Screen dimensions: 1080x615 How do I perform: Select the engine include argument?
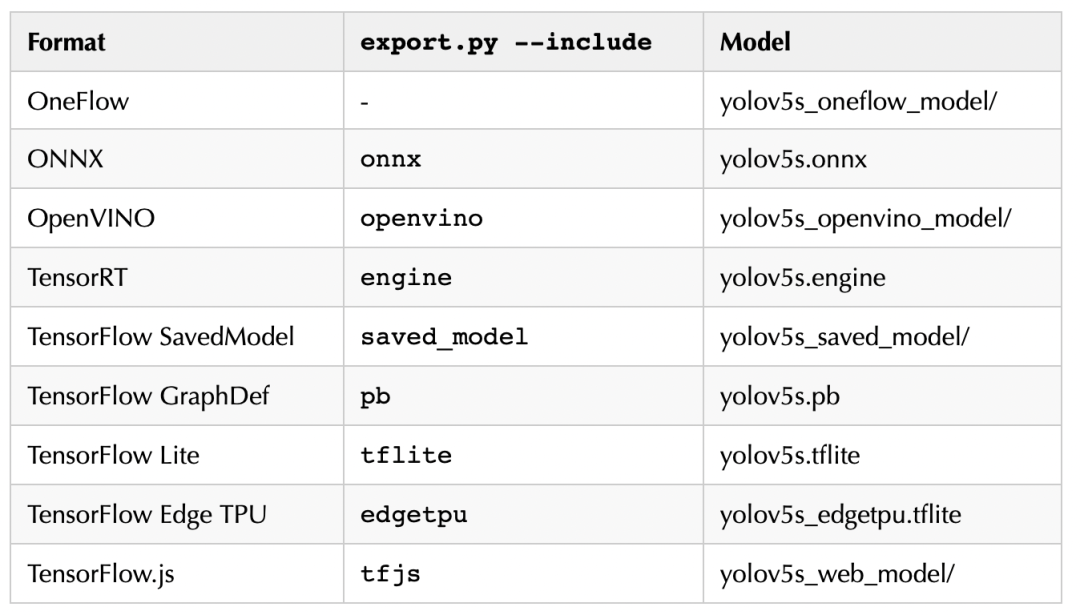[405, 279]
